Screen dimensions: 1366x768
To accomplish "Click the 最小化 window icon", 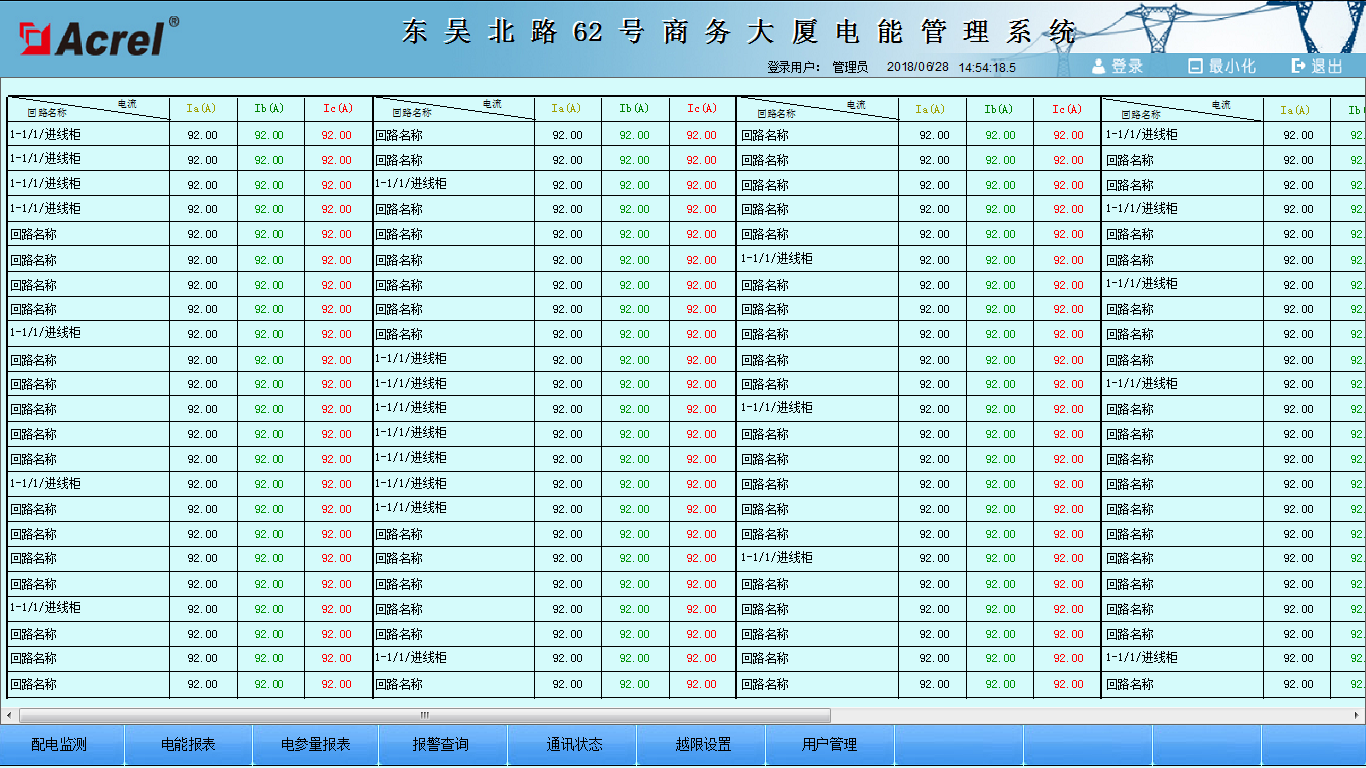I will click(1195, 66).
